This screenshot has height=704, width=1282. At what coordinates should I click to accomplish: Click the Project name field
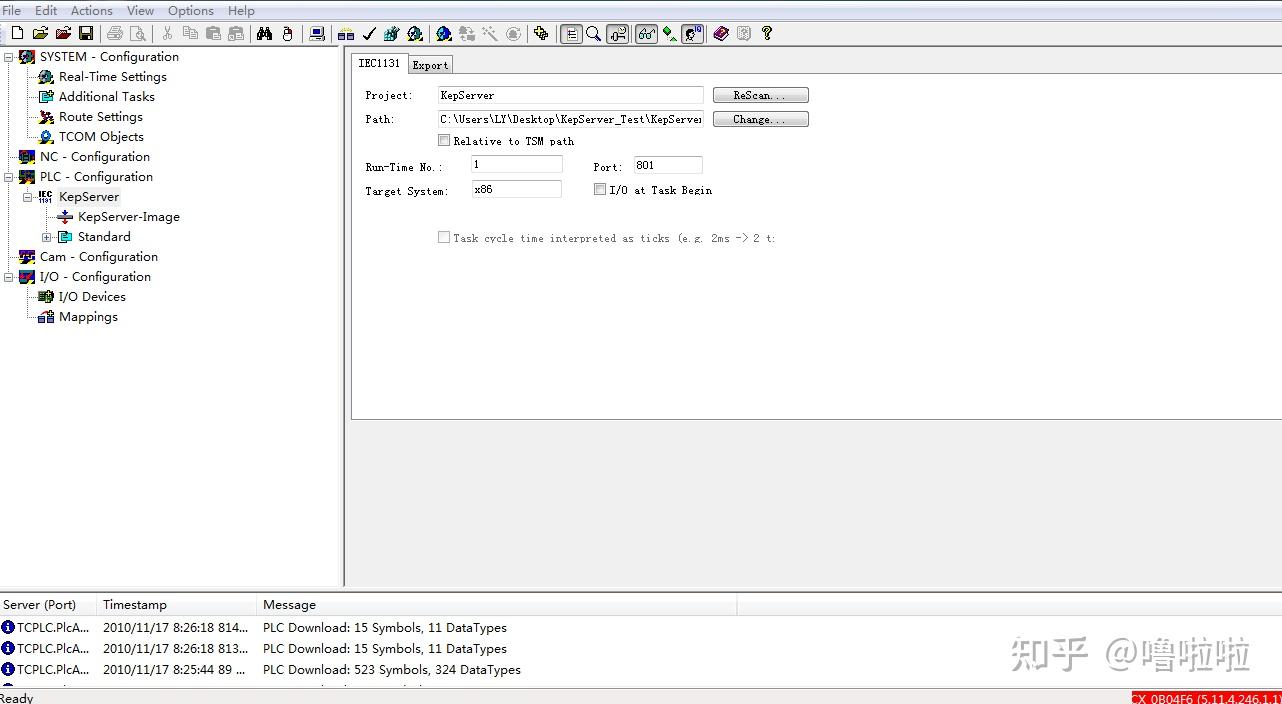(571, 95)
